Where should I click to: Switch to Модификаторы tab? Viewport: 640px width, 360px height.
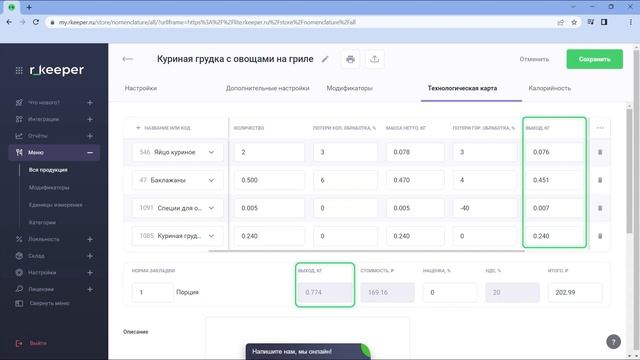[x=349, y=88]
